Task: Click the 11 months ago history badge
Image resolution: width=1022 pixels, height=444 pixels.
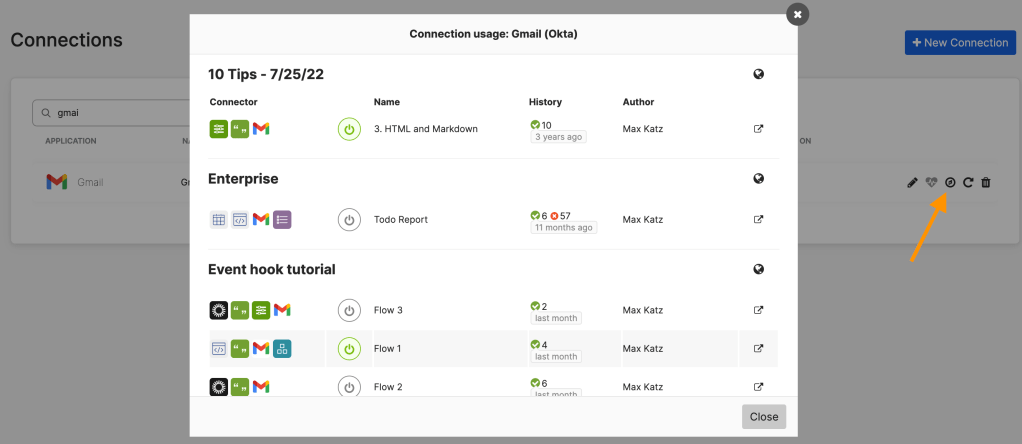Action: click(564, 228)
